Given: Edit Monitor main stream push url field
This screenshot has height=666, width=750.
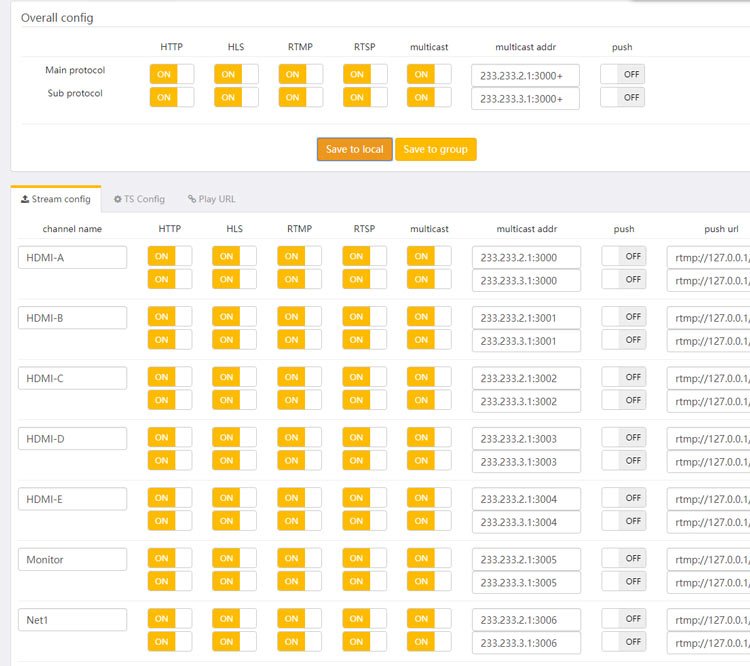Looking at the screenshot, I should (x=708, y=559).
